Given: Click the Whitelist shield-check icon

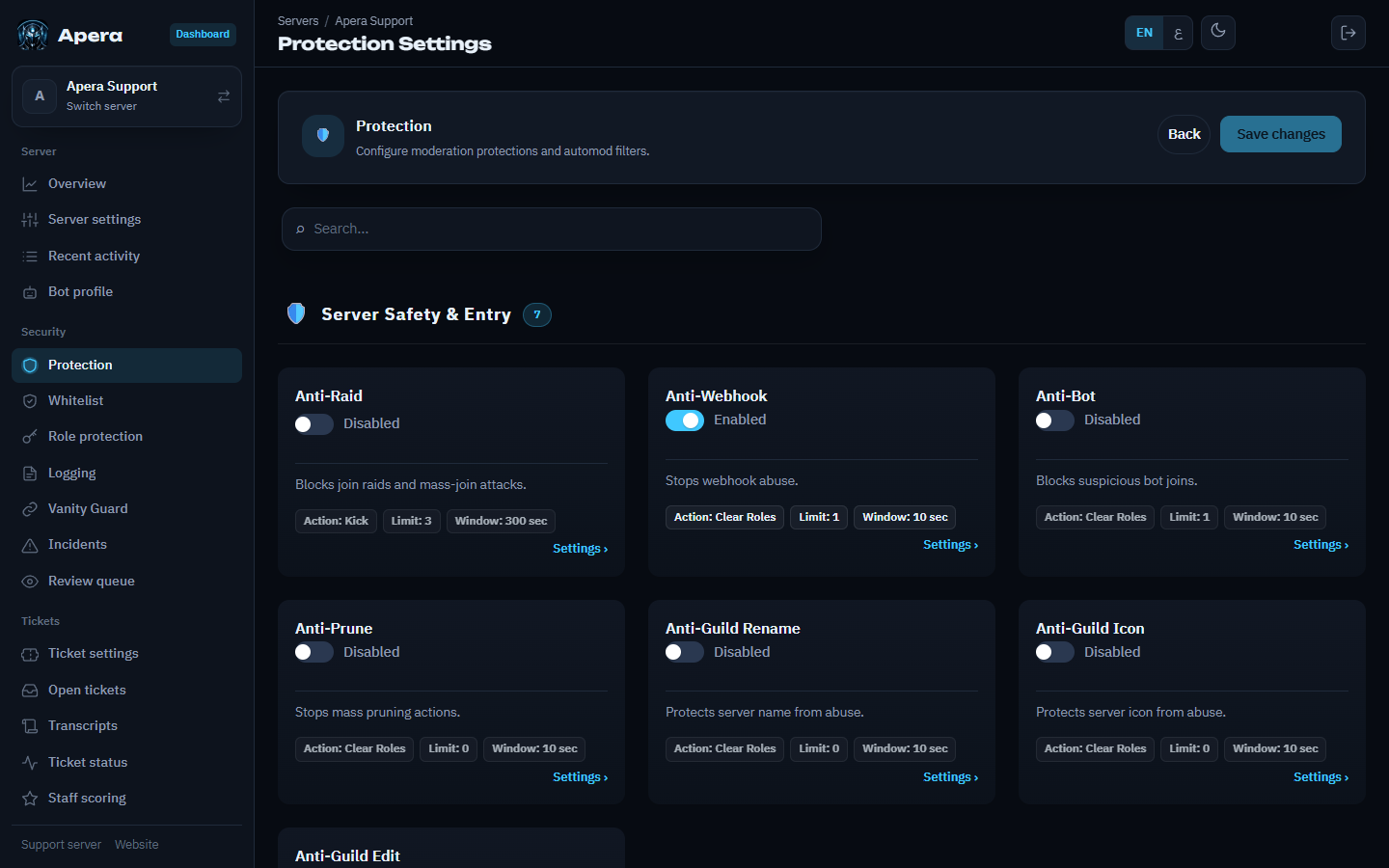Looking at the screenshot, I should pyautogui.click(x=30, y=401).
